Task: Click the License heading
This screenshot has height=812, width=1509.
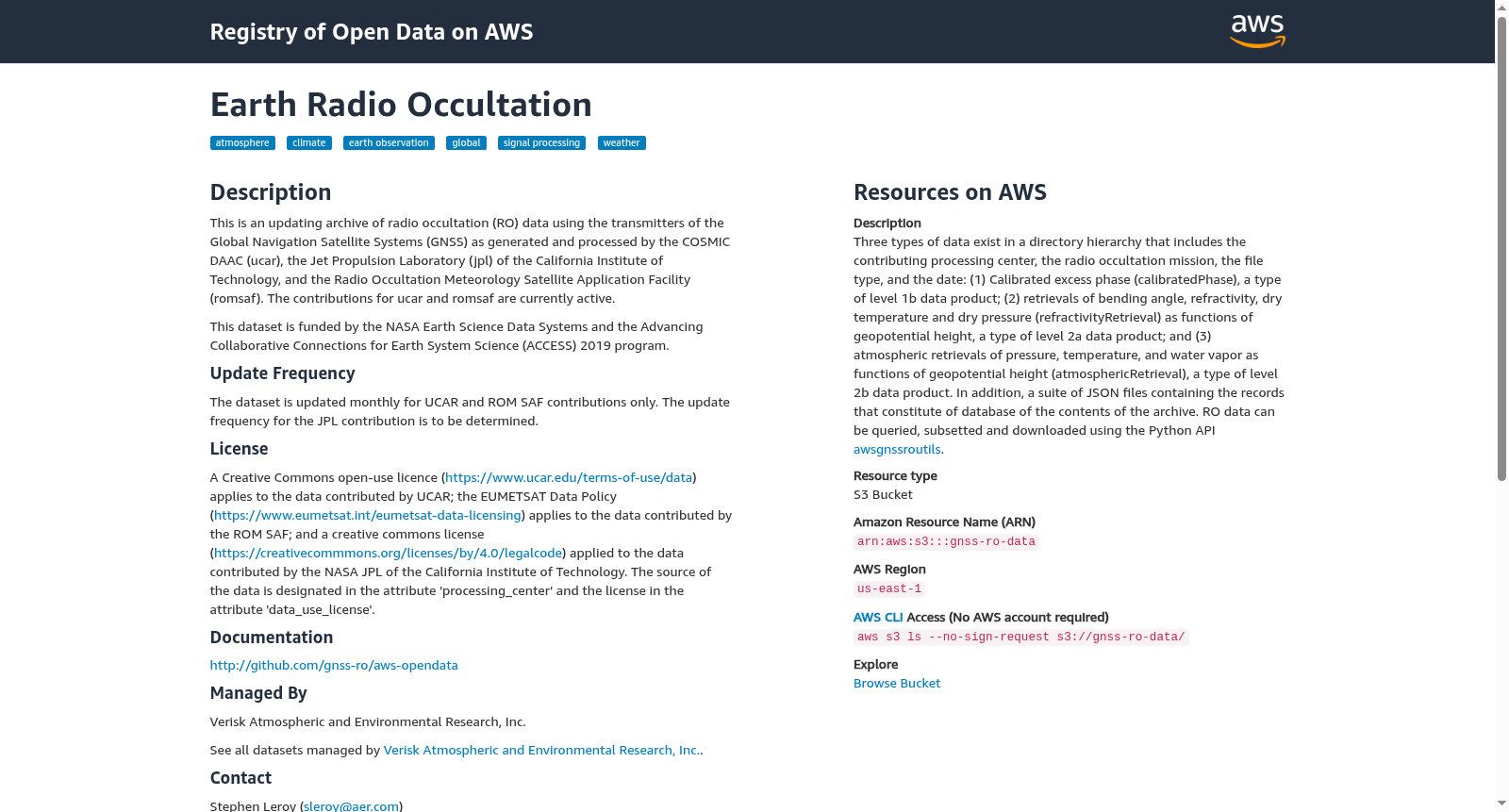Action: click(x=239, y=449)
